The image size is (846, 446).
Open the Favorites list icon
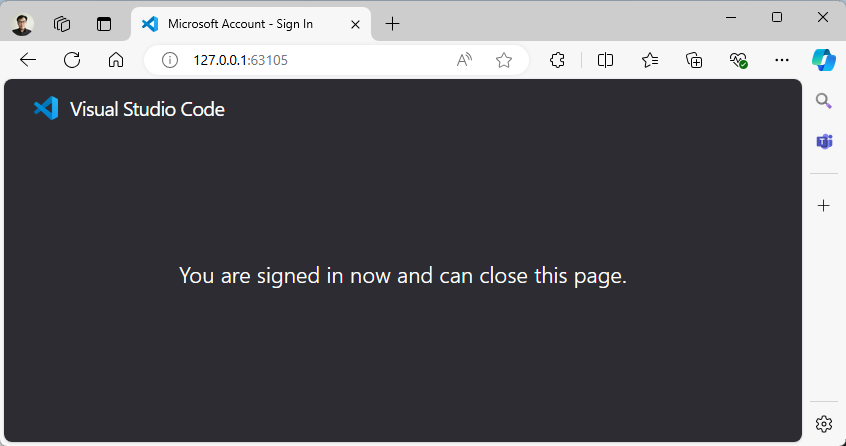click(650, 60)
